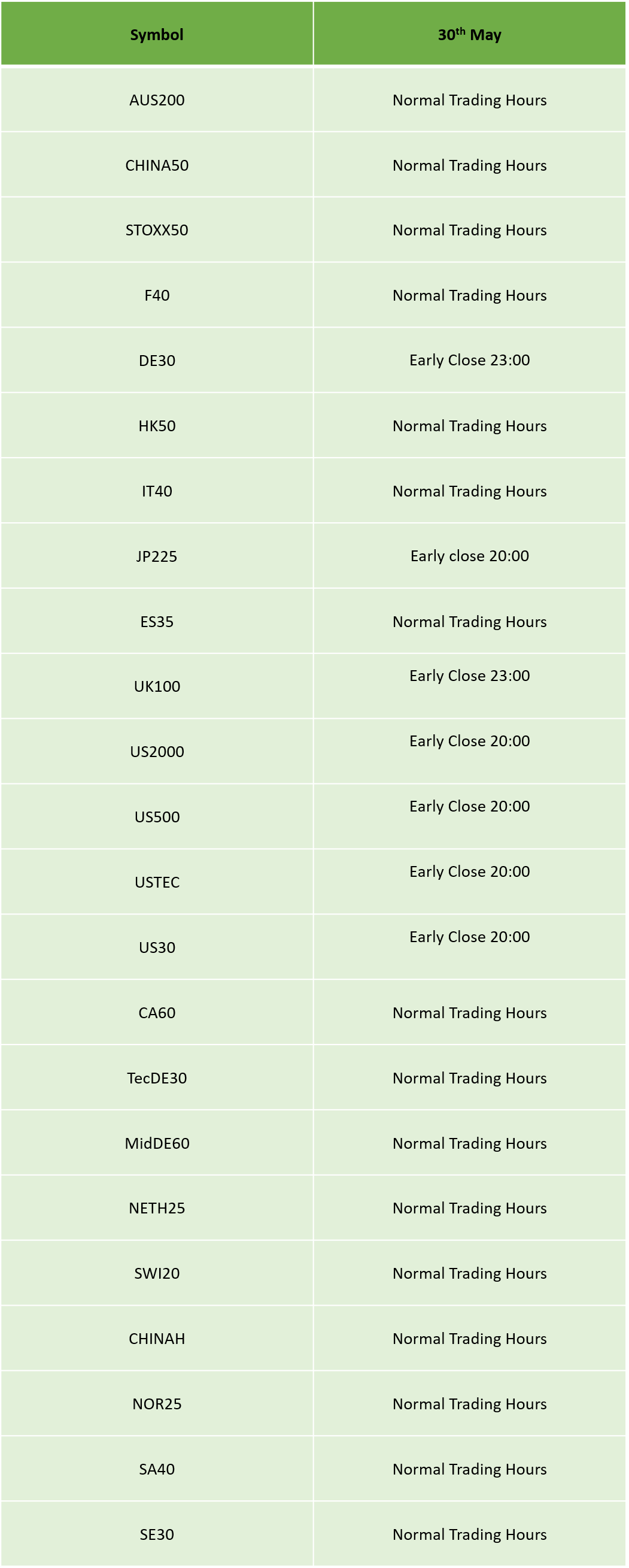Click the SWI20 row label
This screenshot has height=1568, width=629.
pyautogui.click(x=157, y=1273)
